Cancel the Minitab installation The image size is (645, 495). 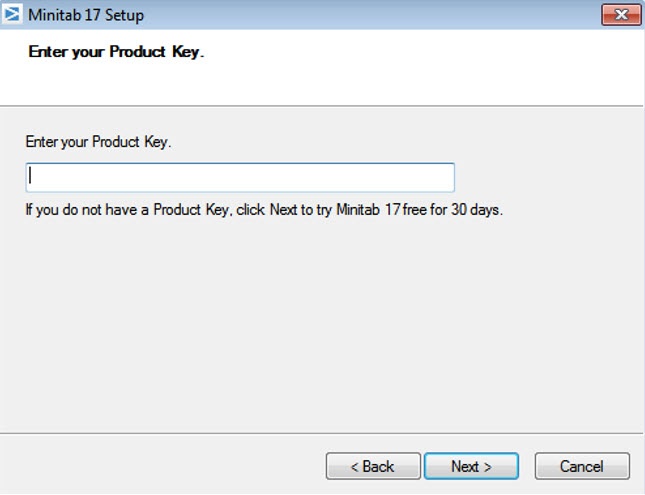click(582, 466)
